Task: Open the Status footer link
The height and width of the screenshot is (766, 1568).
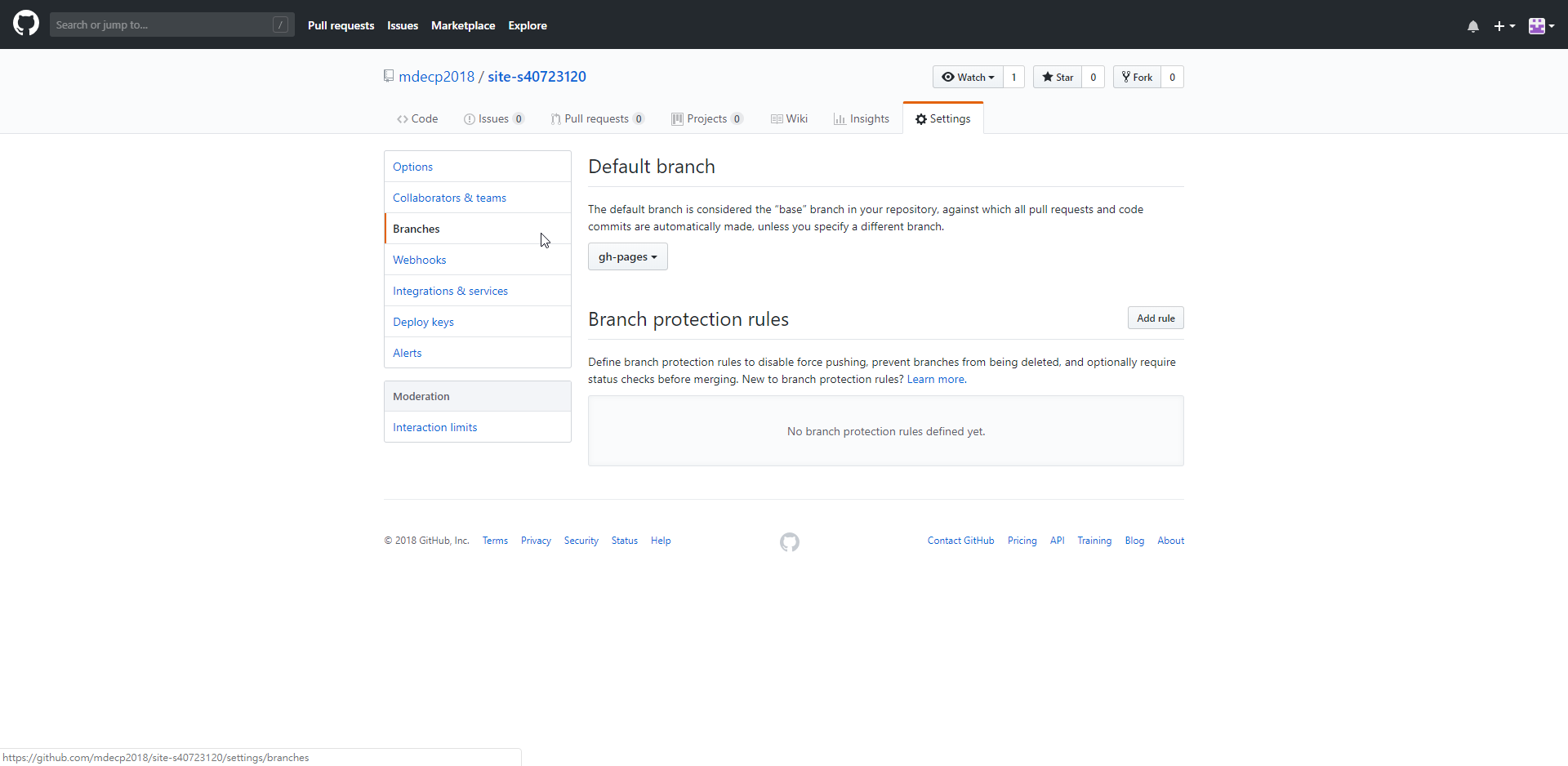Action: [625, 541]
